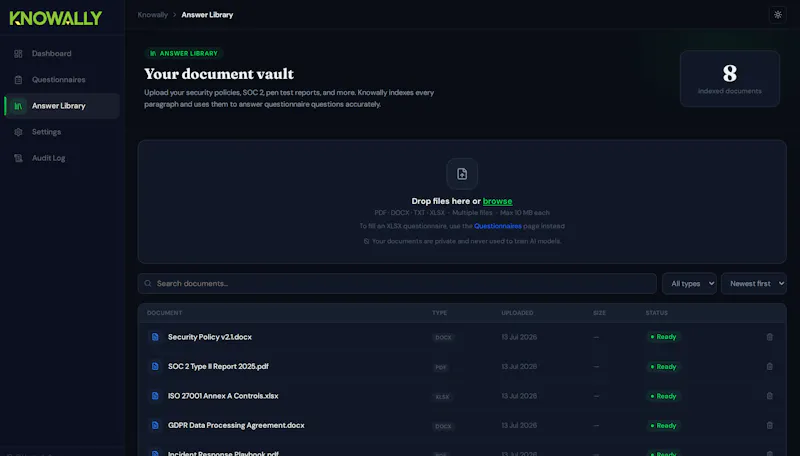Open GDPR Data Processing Agreement.docx

coord(236,425)
